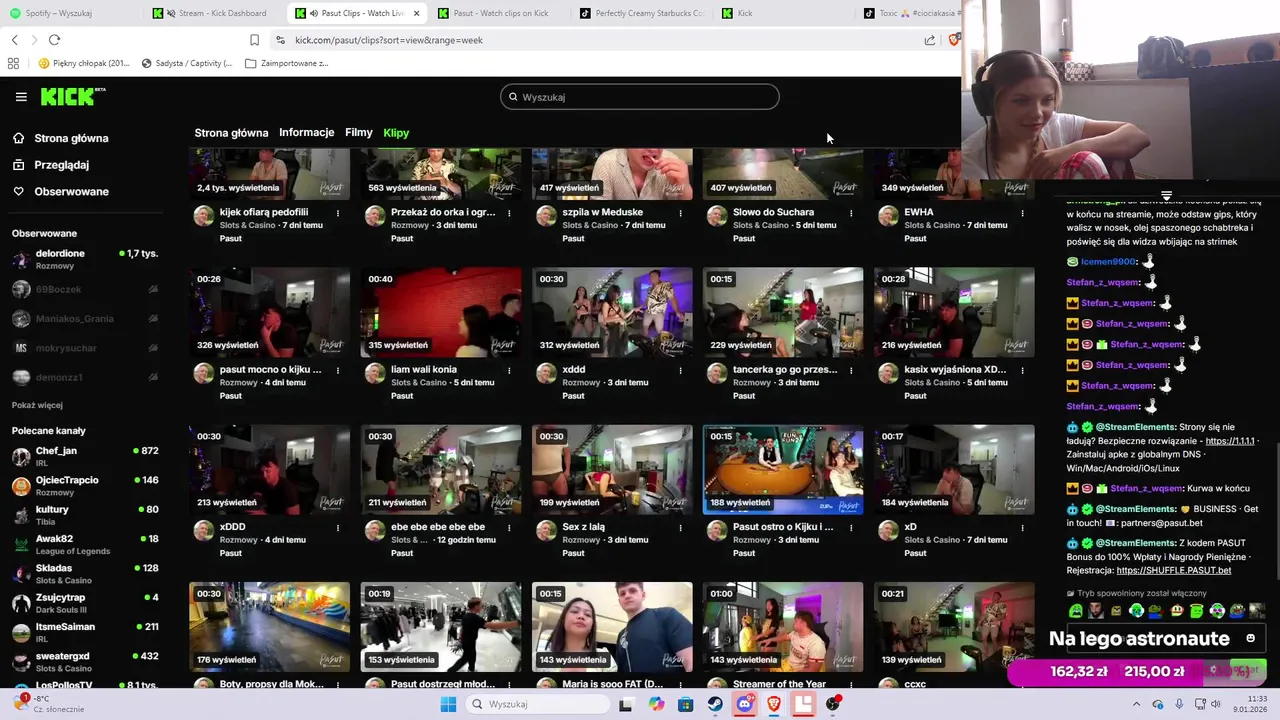This screenshot has height=720, width=1280.
Task: Click username Icemen9900 in chat
Action: click(1108, 262)
